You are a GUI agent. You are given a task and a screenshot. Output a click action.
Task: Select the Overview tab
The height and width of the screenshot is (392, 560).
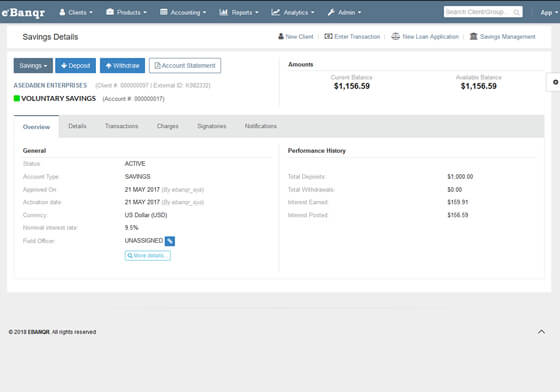click(x=36, y=127)
